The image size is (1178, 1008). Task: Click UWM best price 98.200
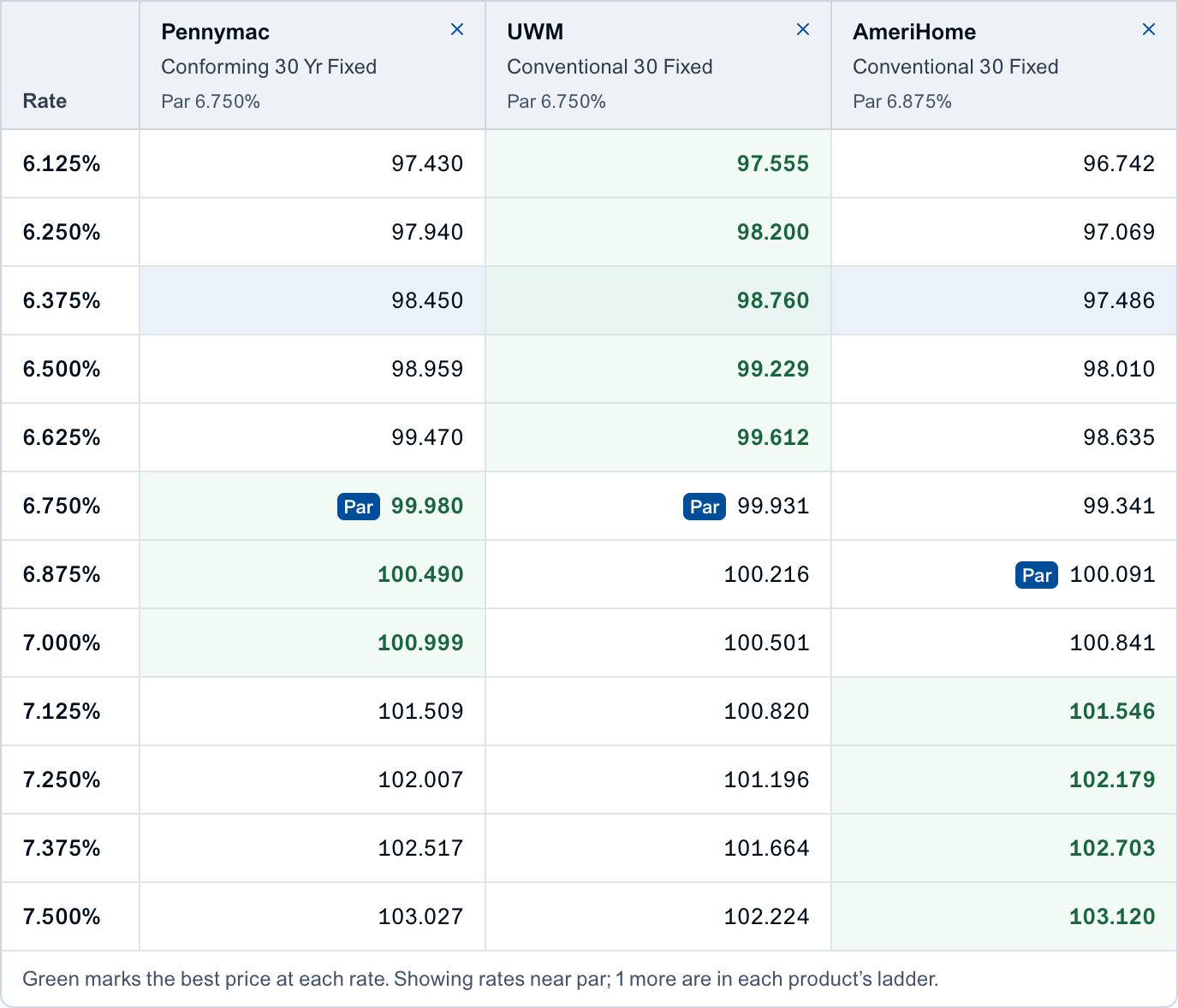coord(773,232)
